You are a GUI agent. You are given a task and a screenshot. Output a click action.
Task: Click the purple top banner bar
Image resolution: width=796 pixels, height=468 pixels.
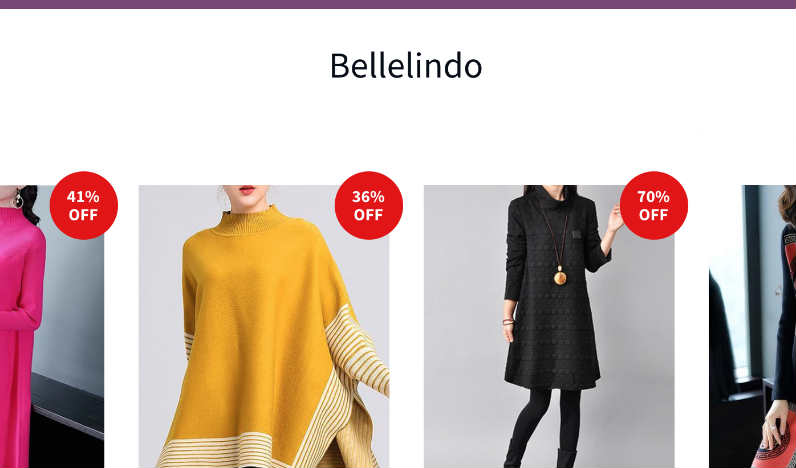[398, 4]
